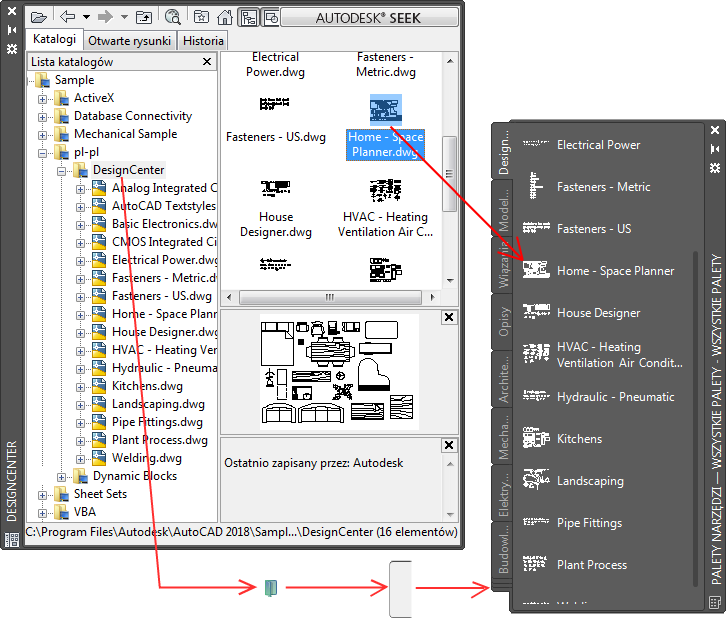The image size is (727, 628).
Task: Toggle DesignCenter auto-hide icon
Action: (x=12, y=30)
